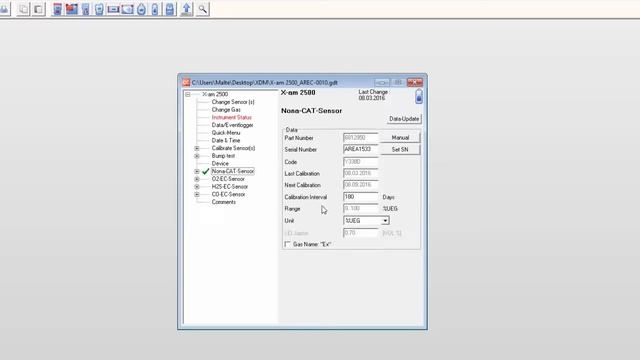Open Instrument Status in the tree
The image size is (640, 360).
[231, 118]
